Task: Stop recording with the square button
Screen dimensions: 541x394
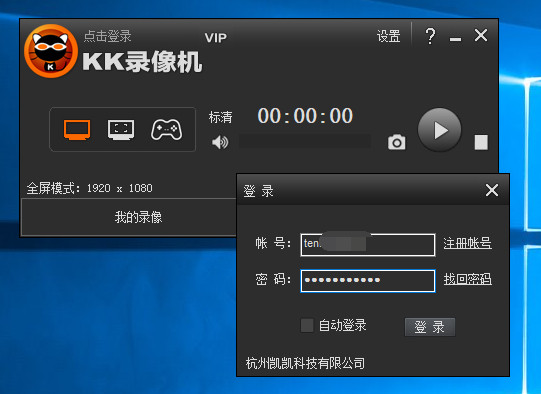Action: 481,142
